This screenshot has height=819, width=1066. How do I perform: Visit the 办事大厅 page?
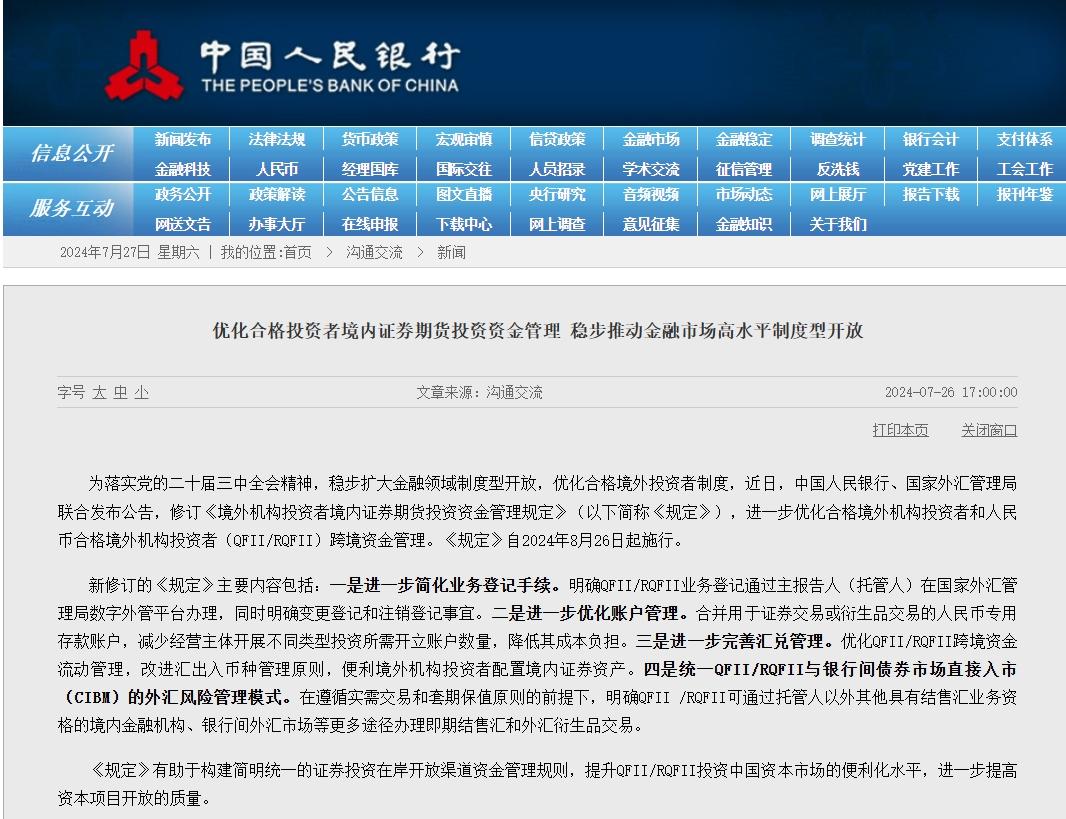tap(276, 224)
